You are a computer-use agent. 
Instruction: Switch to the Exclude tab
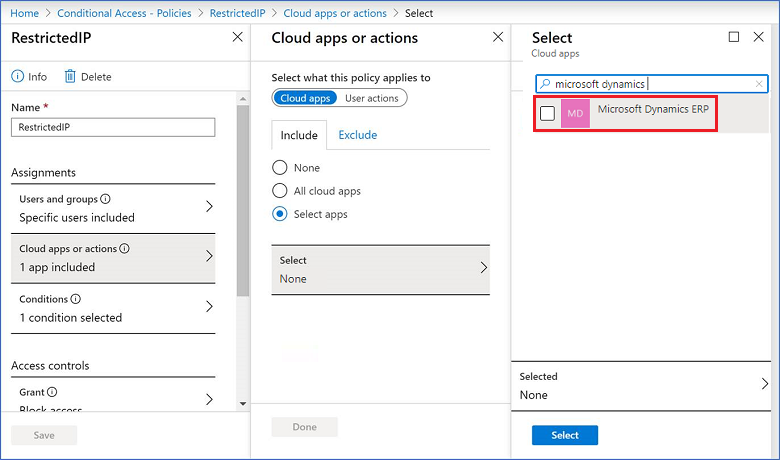[357, 135]
